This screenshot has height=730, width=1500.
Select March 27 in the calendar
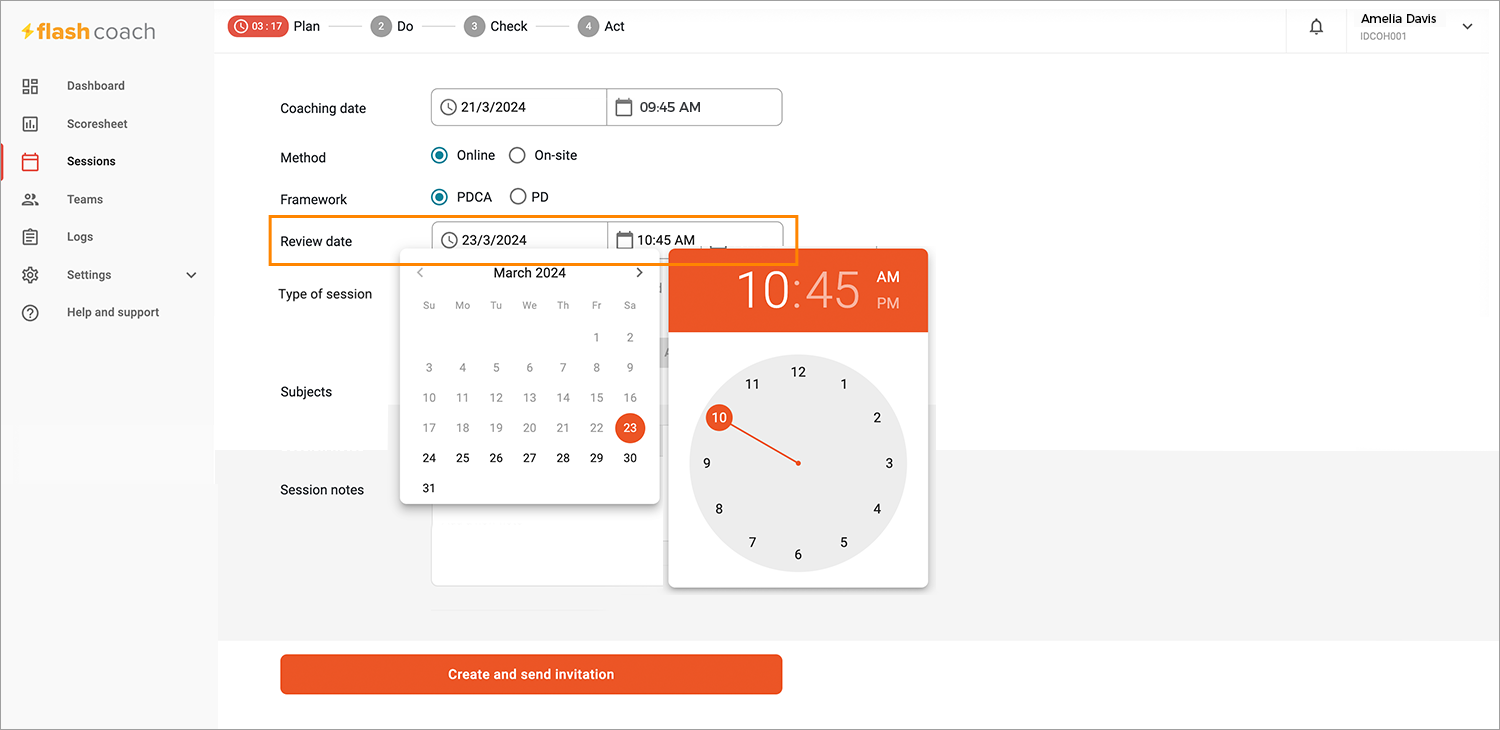(530, 458)
